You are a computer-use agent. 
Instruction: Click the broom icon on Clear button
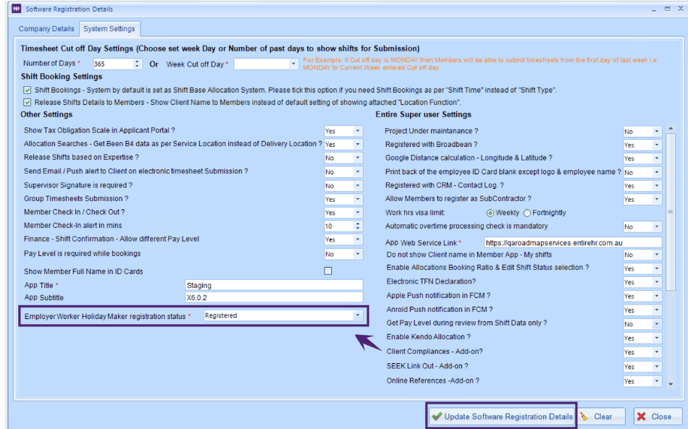click(584, 416)
